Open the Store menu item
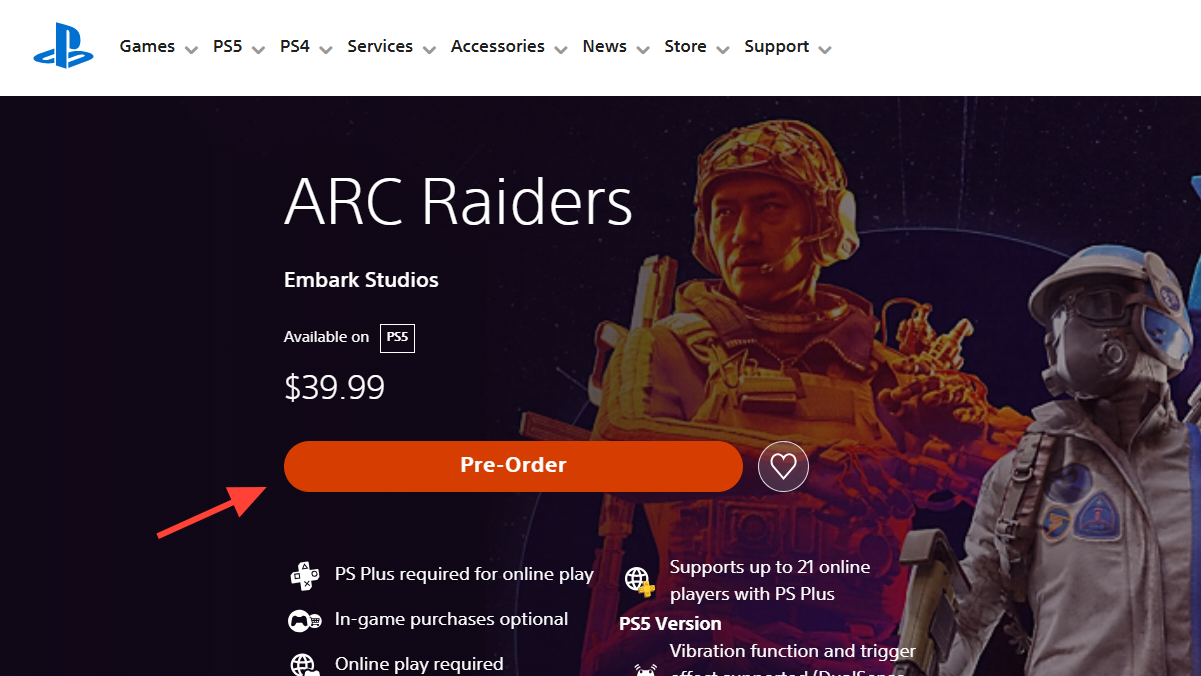Screen dimensions: 1201x676 click(x=685, y=46)
